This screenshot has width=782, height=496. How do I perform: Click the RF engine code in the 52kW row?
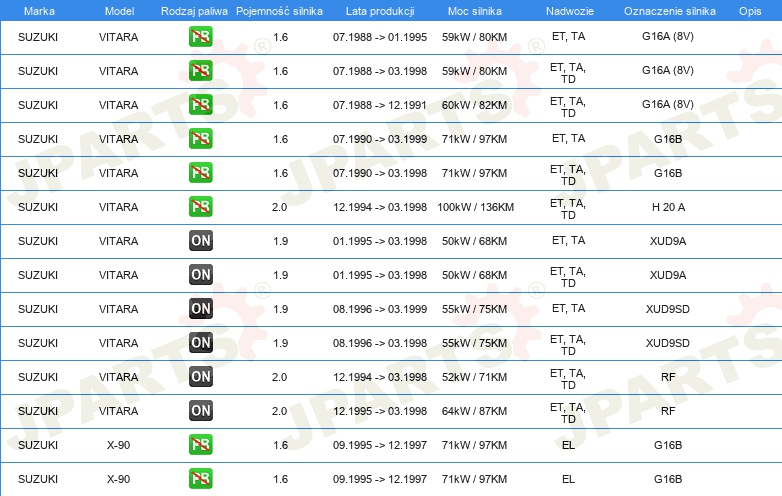[668, 377]
